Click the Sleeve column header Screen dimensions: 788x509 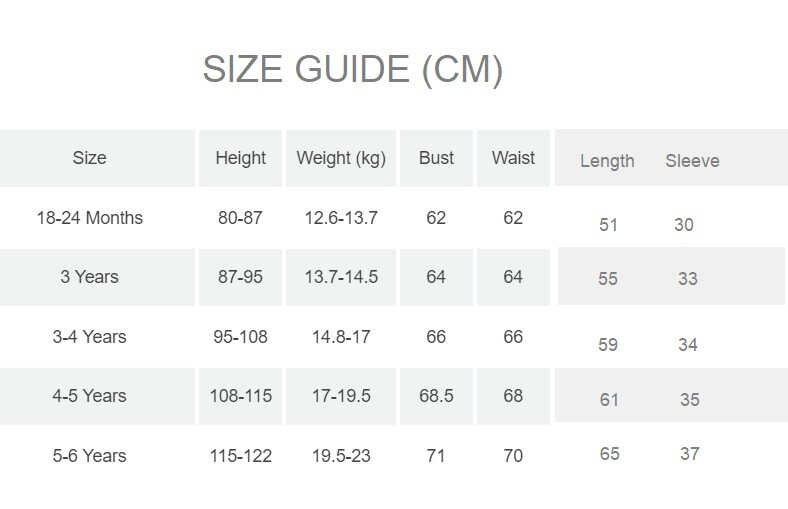click(692, 161)
